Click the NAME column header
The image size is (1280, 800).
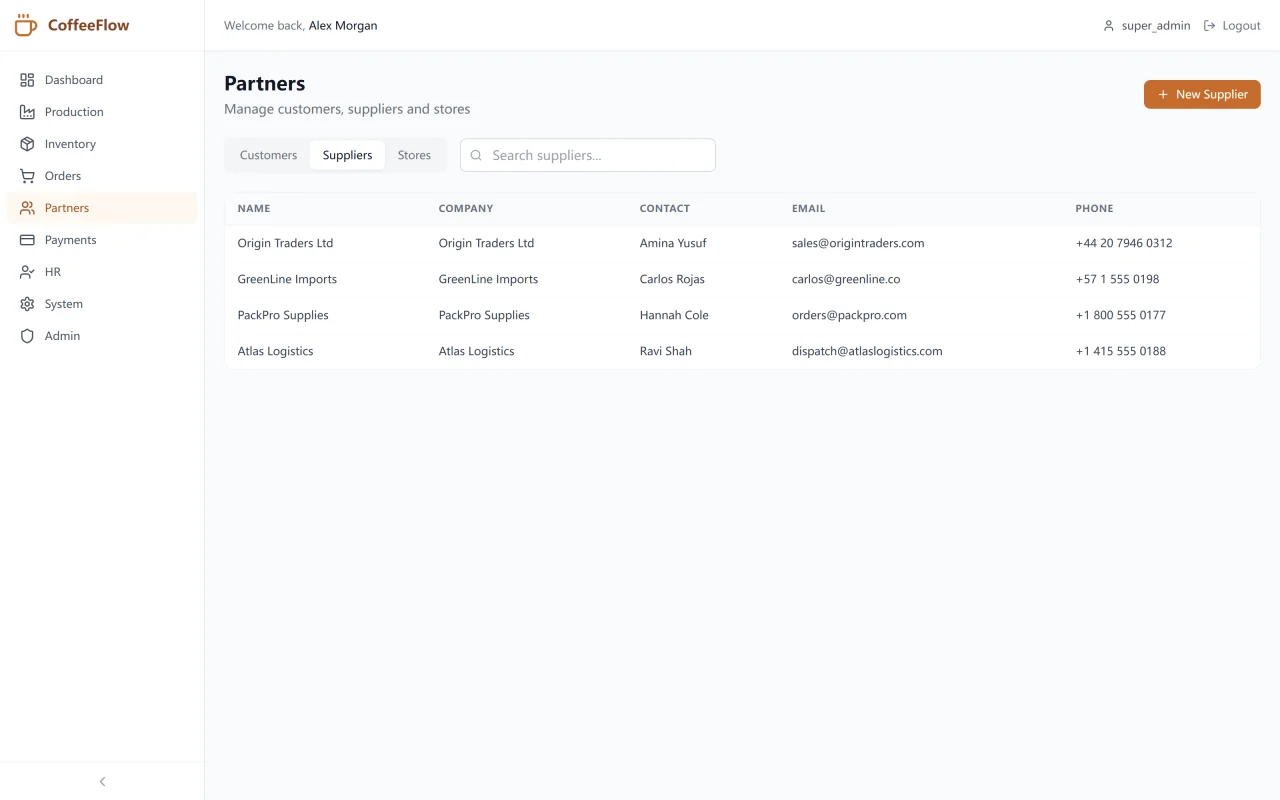pos(254,209)
